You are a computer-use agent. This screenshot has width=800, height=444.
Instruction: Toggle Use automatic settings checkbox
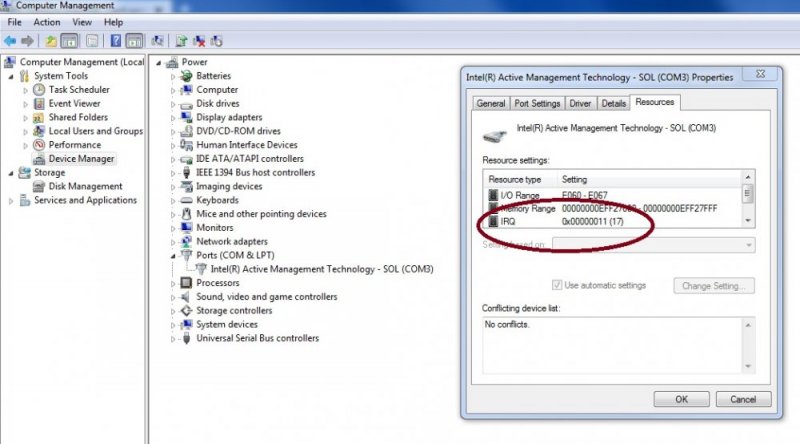[558, 286]
